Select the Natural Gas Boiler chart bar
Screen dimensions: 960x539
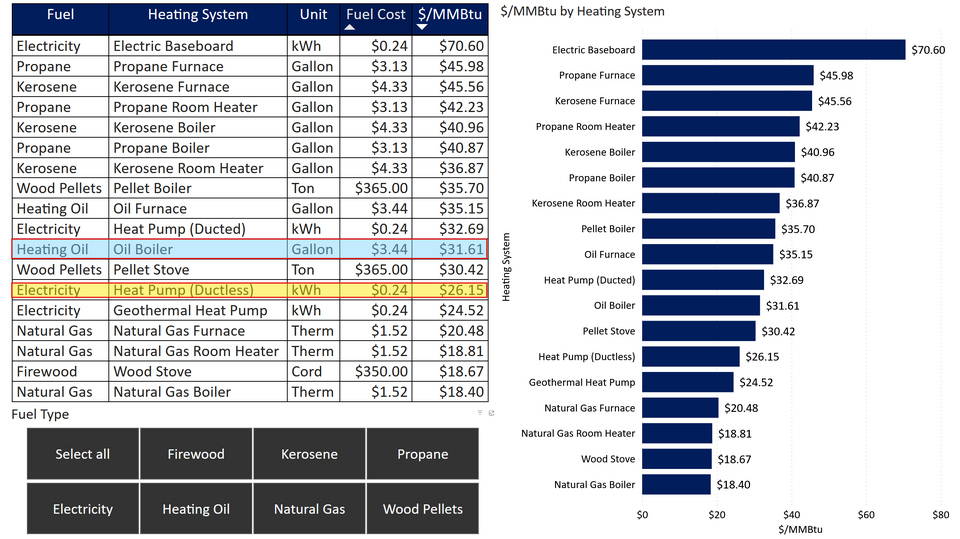click(x=676, y=485)
